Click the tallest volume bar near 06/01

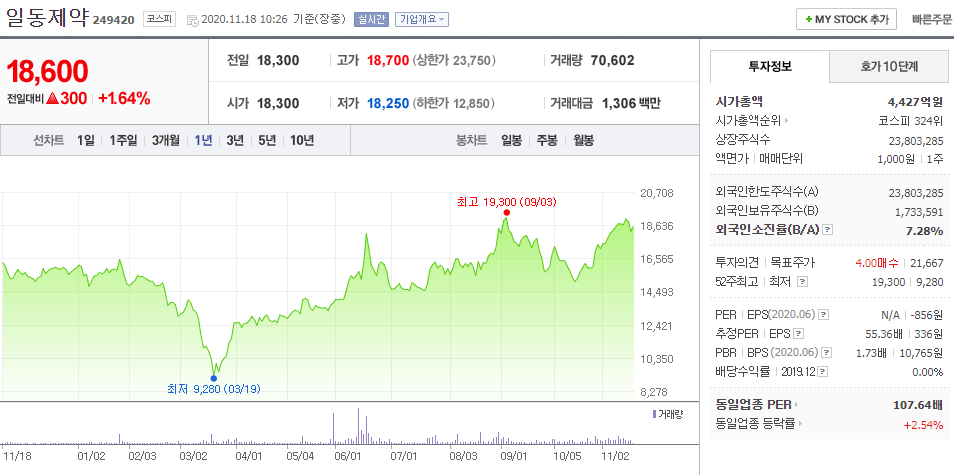(358, 426)
